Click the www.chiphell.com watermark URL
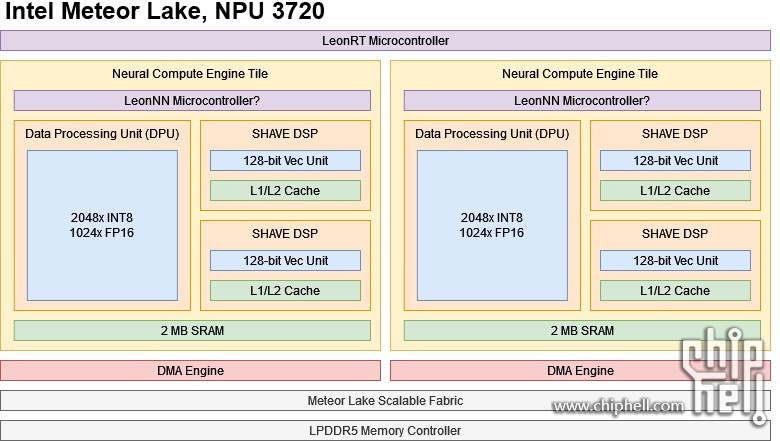This screenshot has height=441, width=780. point(618,407)
